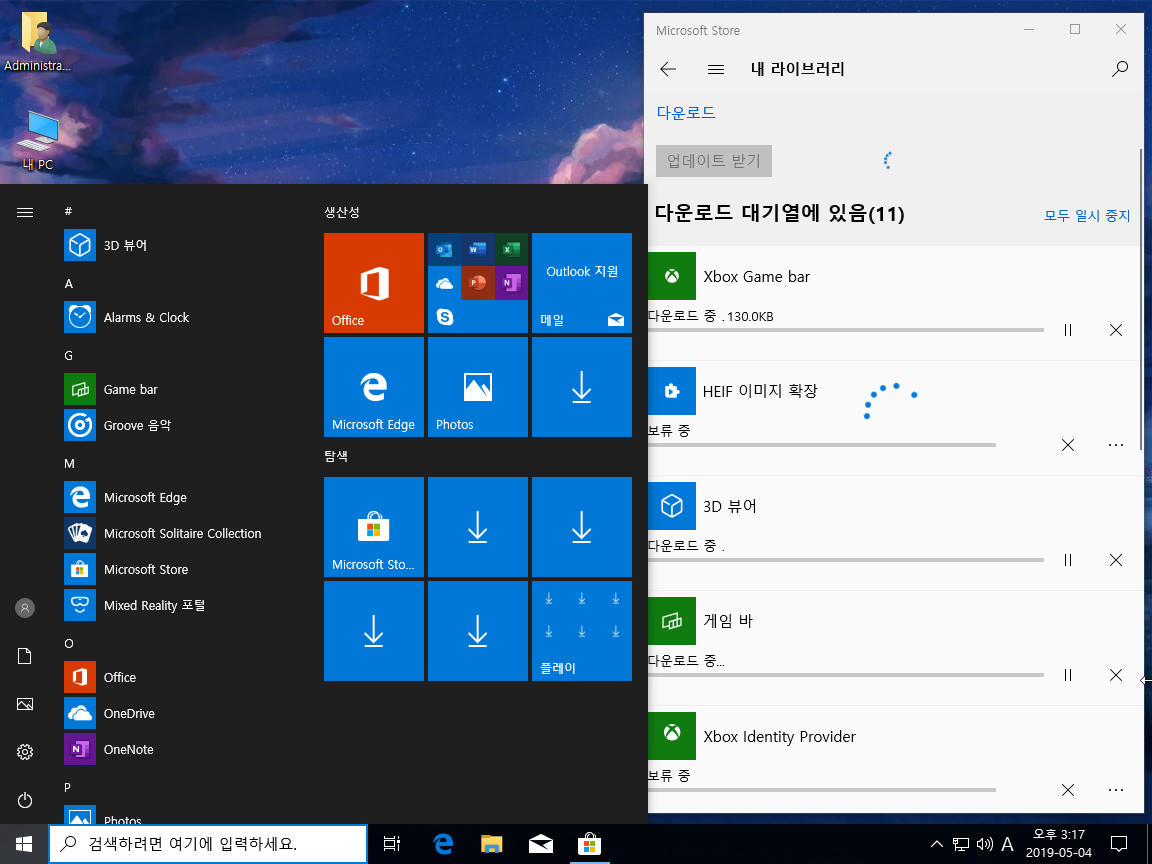Cancel 3D 뷰어 download in Store

(x=1115, y=561)
